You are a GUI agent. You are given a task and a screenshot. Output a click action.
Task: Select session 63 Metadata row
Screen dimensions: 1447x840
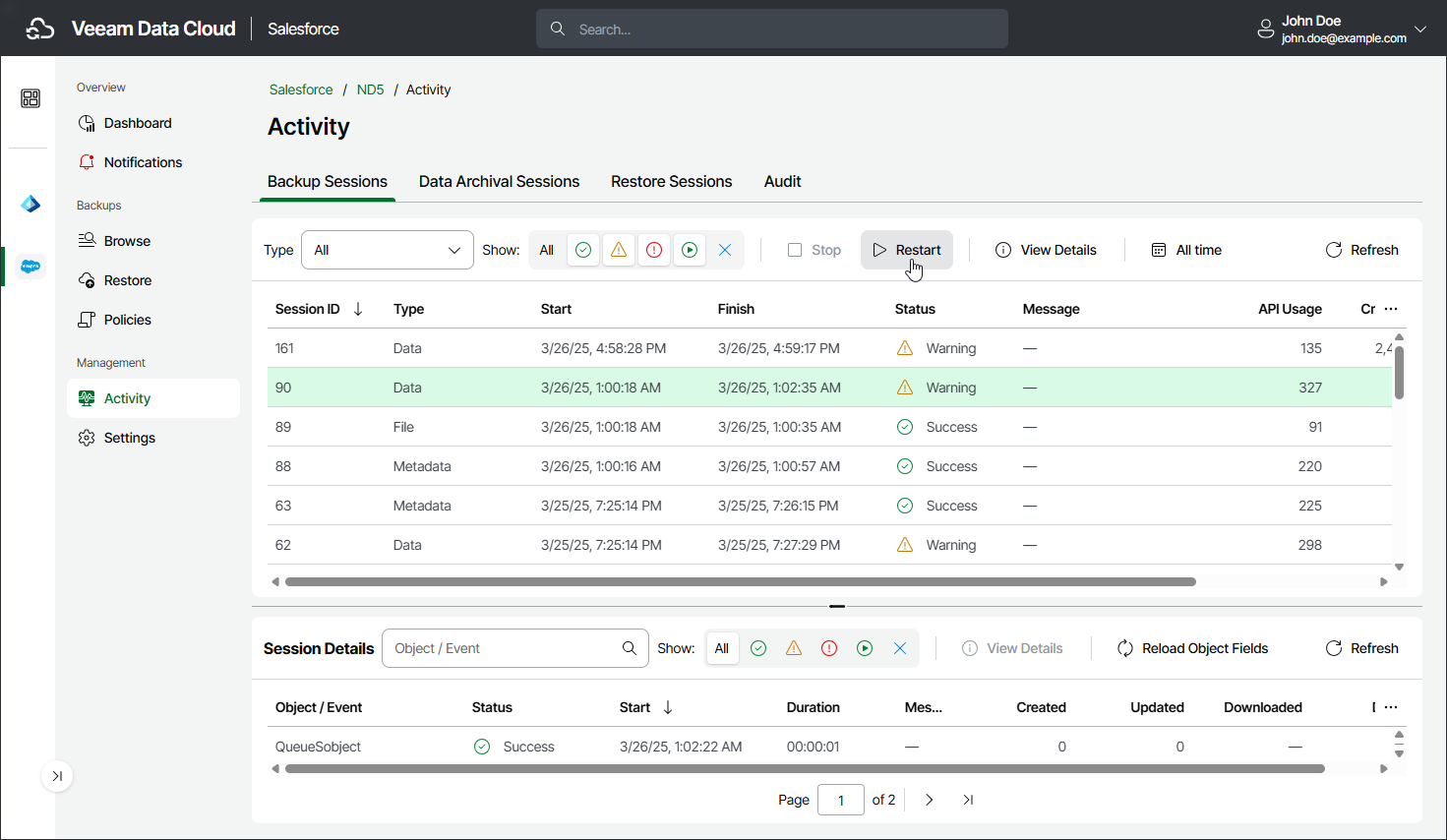click(829, 506)
